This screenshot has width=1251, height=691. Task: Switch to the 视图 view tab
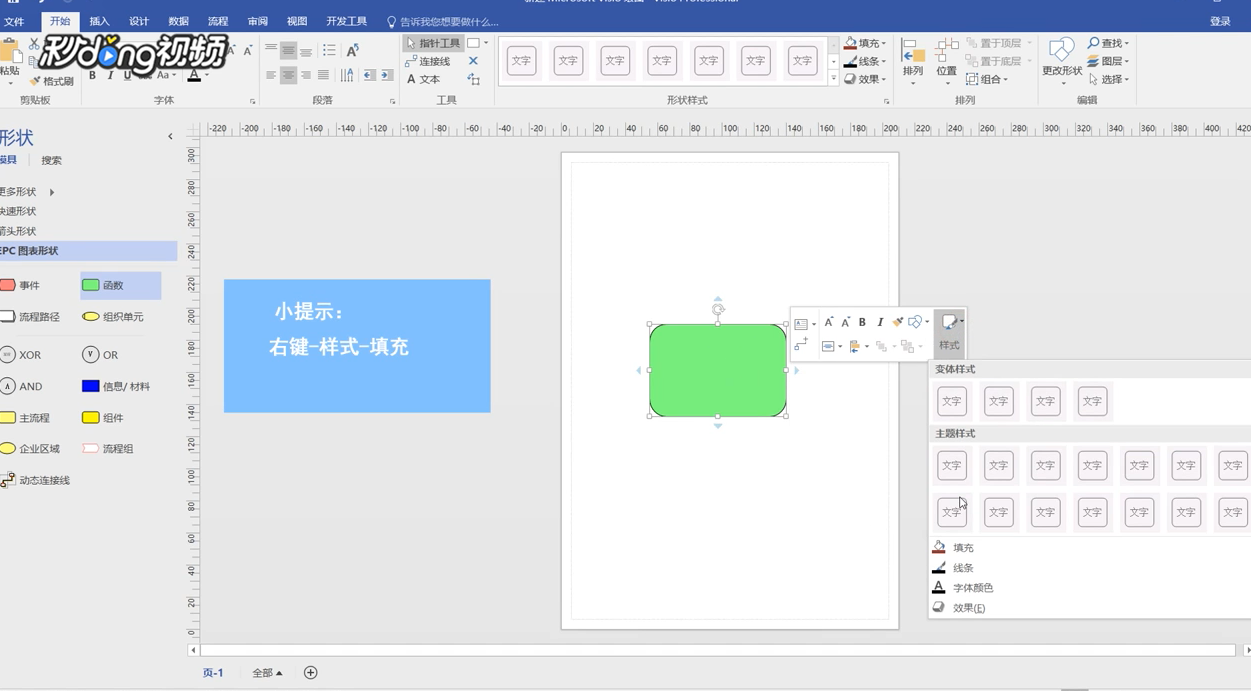click(297, 21)
